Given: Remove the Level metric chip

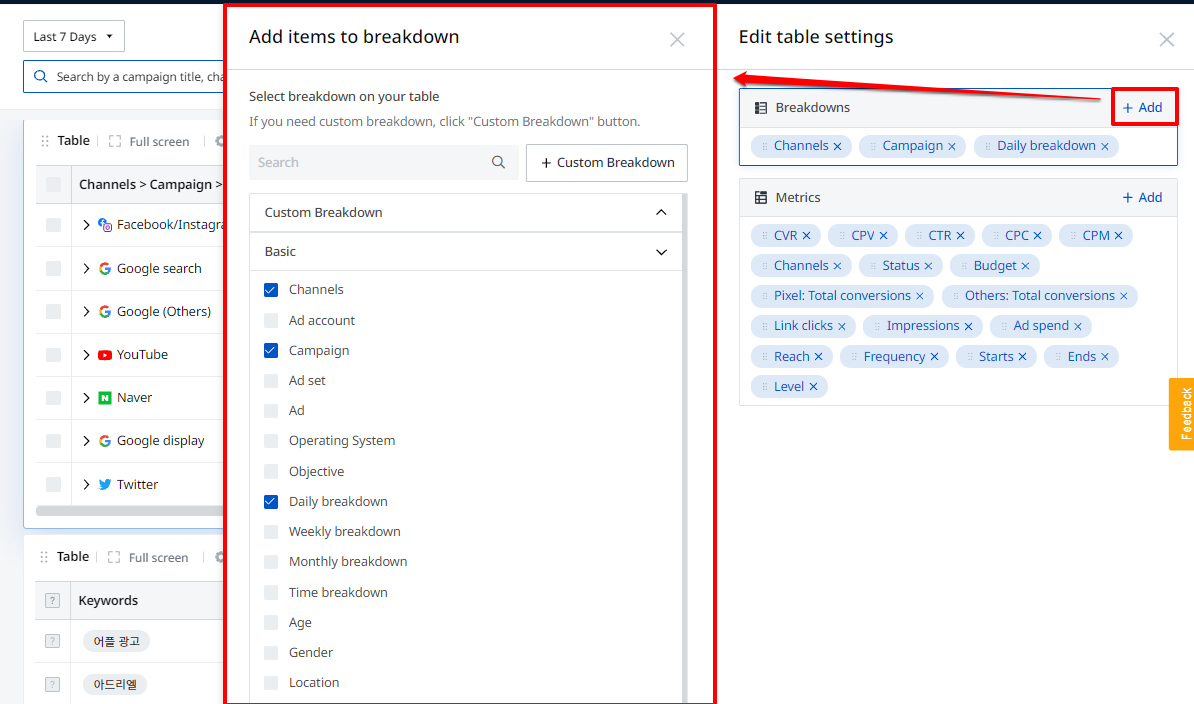Looking at the screenshot, I should coord(813,387).
